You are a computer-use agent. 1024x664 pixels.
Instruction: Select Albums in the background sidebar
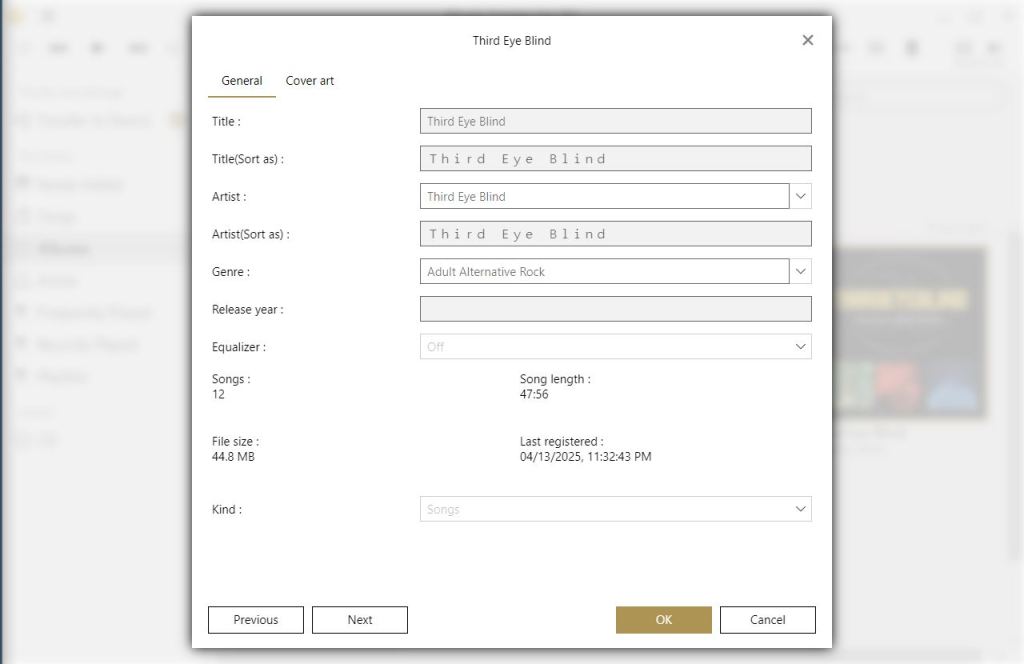65,249
